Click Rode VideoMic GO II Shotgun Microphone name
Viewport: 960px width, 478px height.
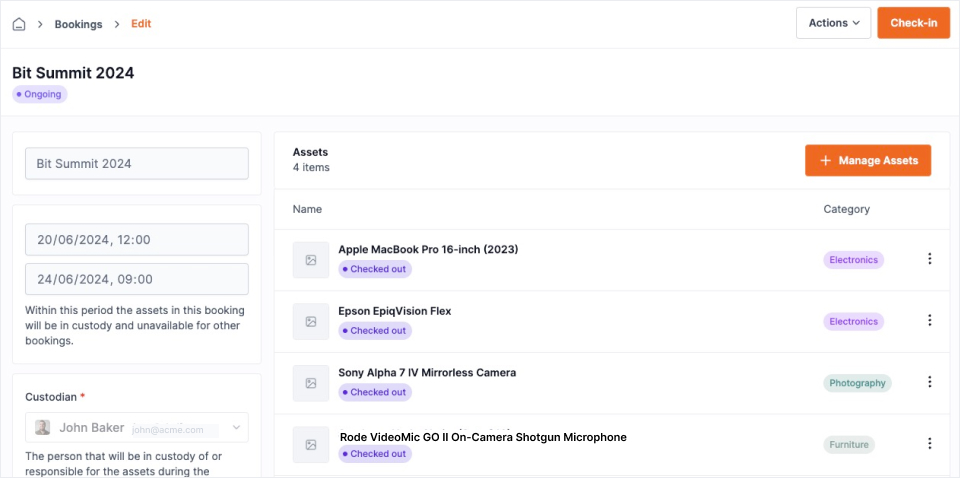point(483,437)
